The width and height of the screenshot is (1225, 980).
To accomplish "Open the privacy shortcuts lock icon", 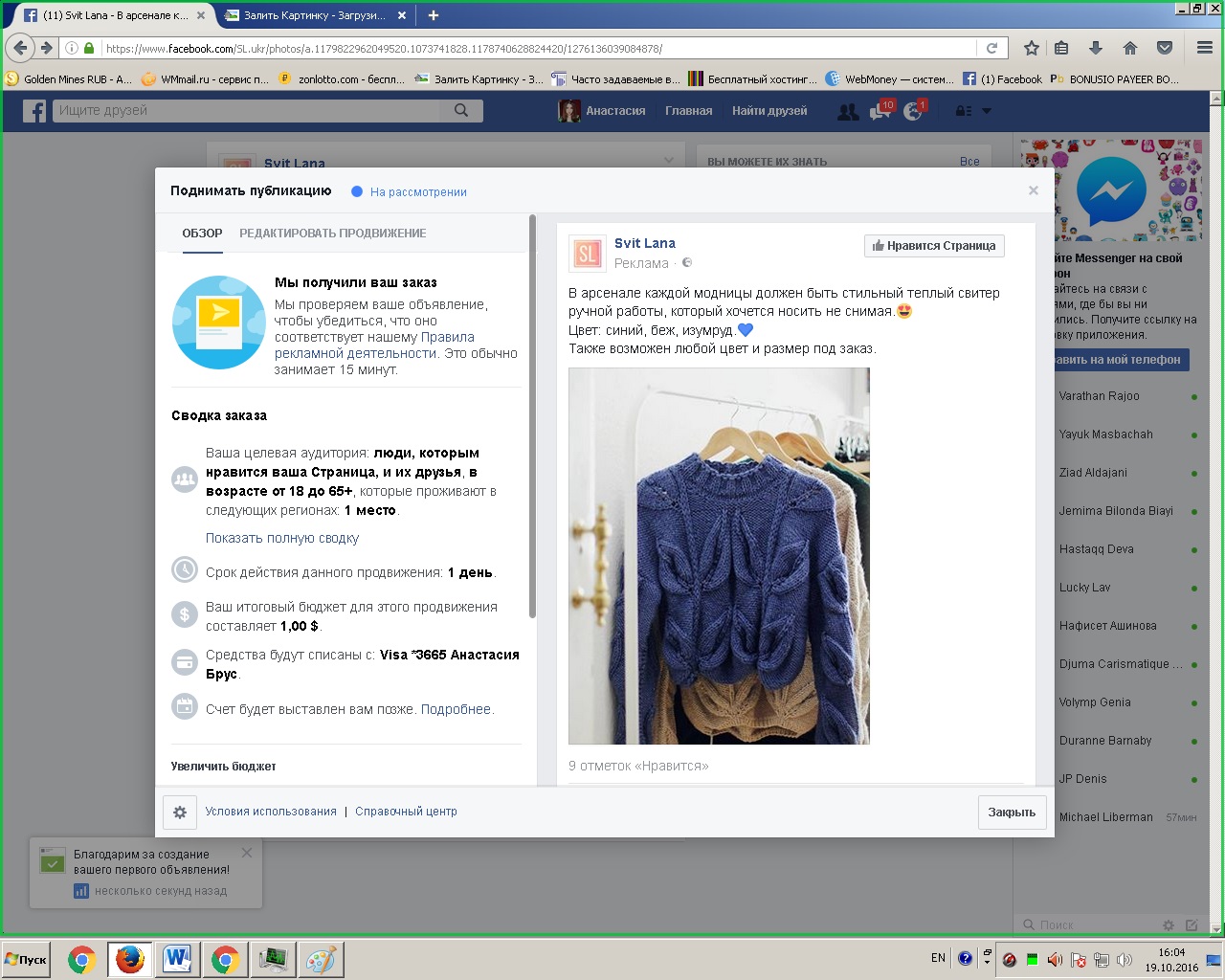I will pyautogui.click(x=964, y=111).
